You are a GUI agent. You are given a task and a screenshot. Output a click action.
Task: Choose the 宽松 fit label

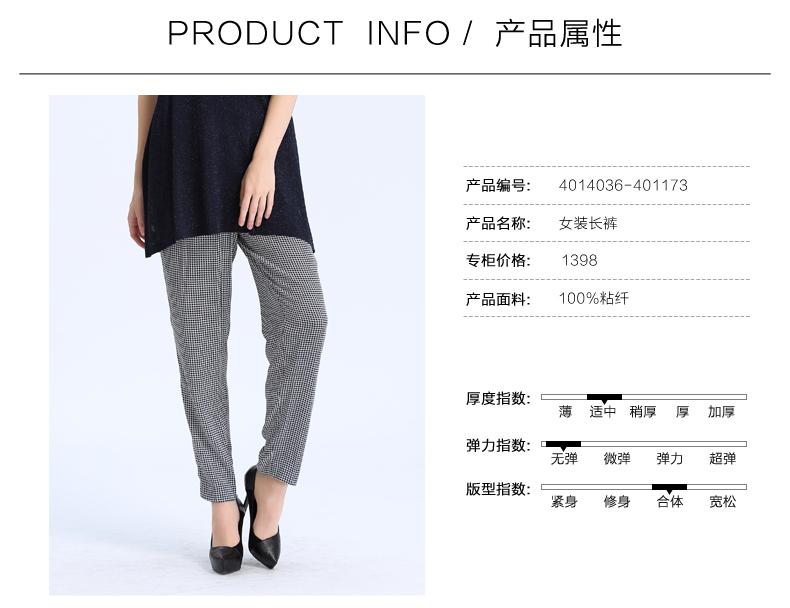coord(722,502)
